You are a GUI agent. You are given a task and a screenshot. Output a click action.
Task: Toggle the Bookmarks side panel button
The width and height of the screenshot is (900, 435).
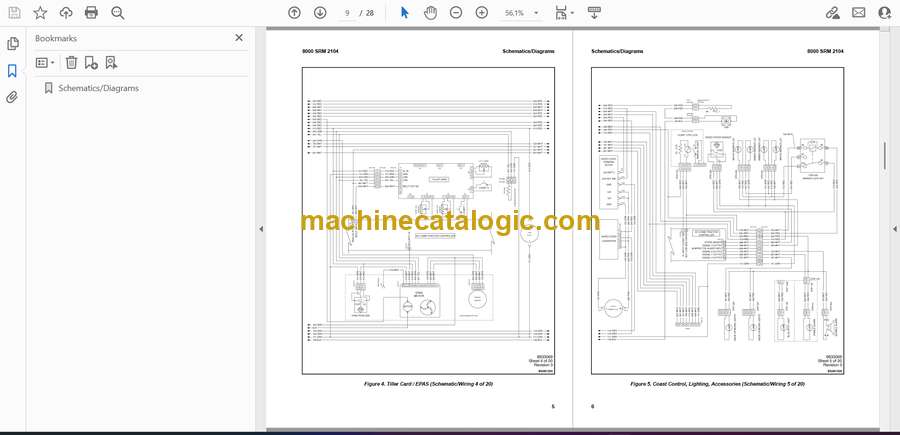click(12, 71)
